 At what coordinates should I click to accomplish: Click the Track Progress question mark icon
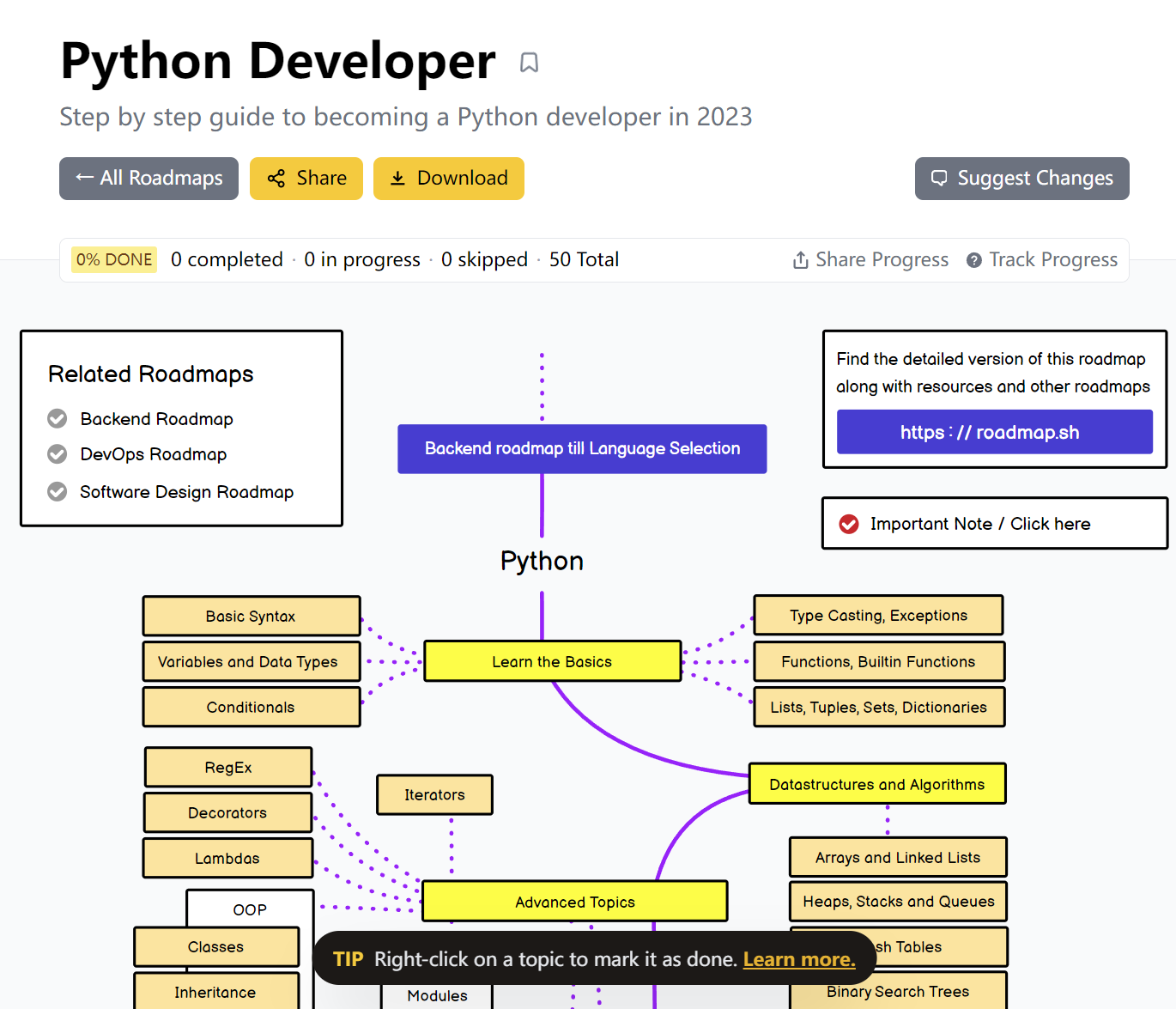(x=973, y=260)
